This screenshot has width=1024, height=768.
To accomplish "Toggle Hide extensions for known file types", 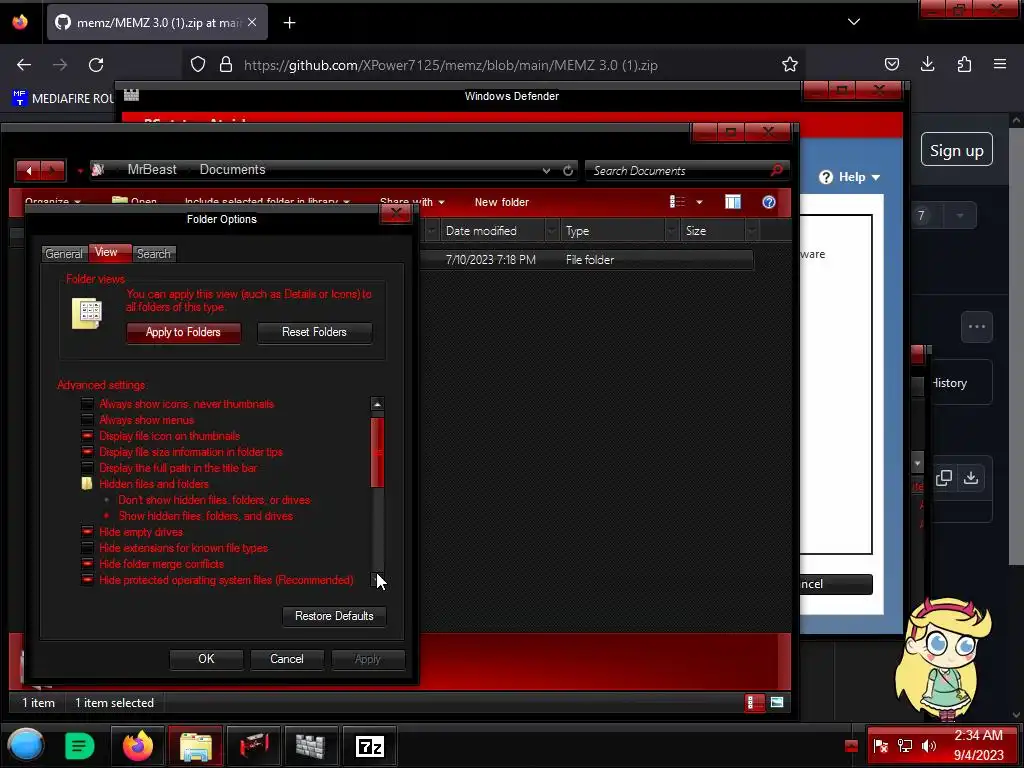I will point(87,548).
